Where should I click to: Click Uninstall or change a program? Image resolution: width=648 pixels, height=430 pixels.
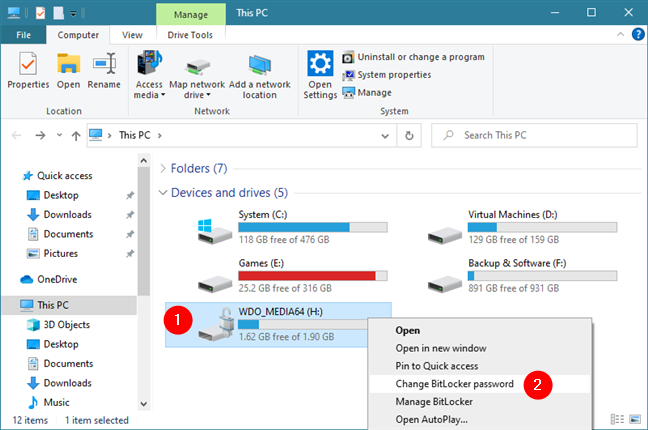[x=413, y=57]
